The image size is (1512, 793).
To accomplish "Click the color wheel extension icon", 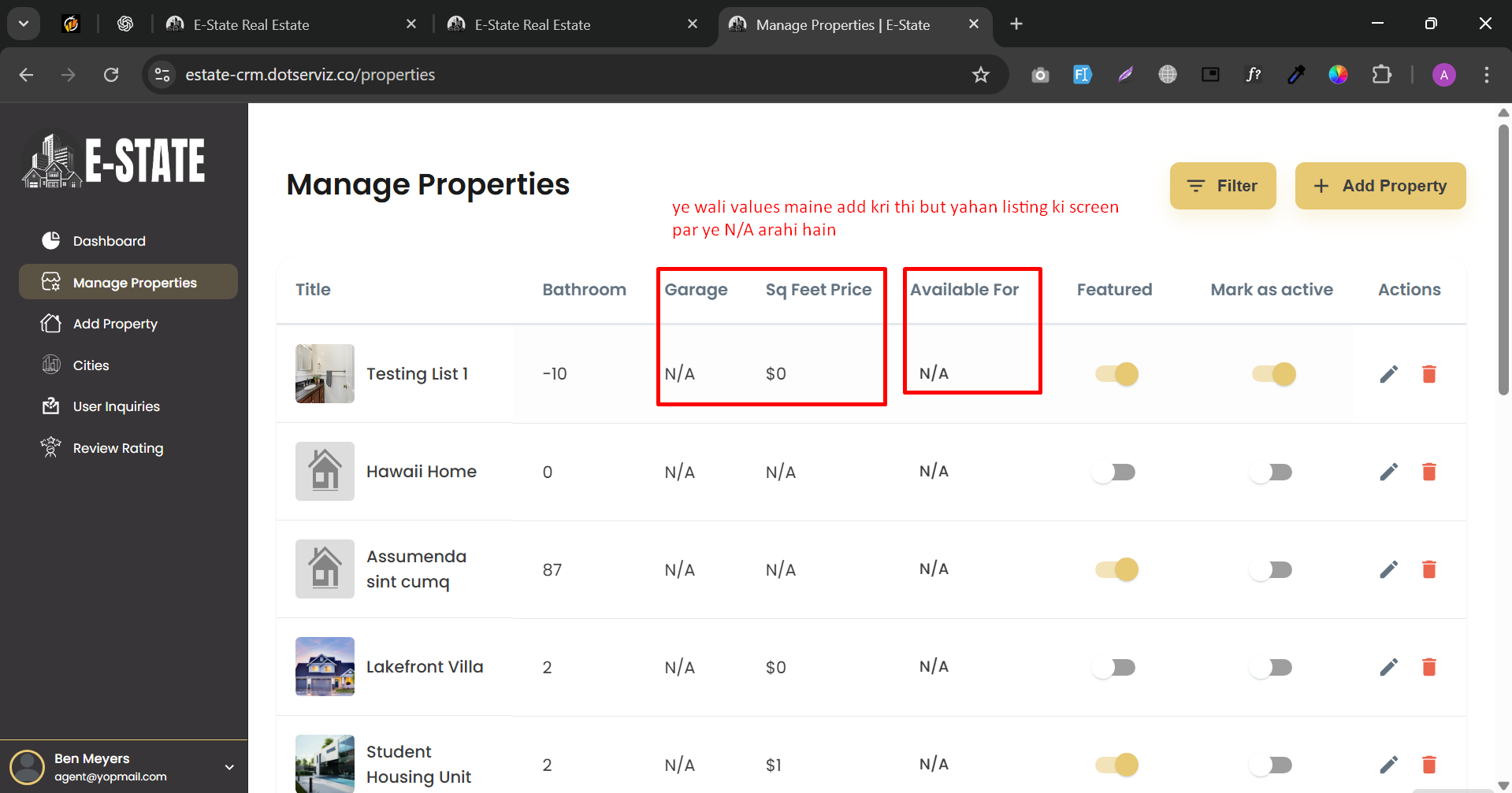I will 1338,75.
